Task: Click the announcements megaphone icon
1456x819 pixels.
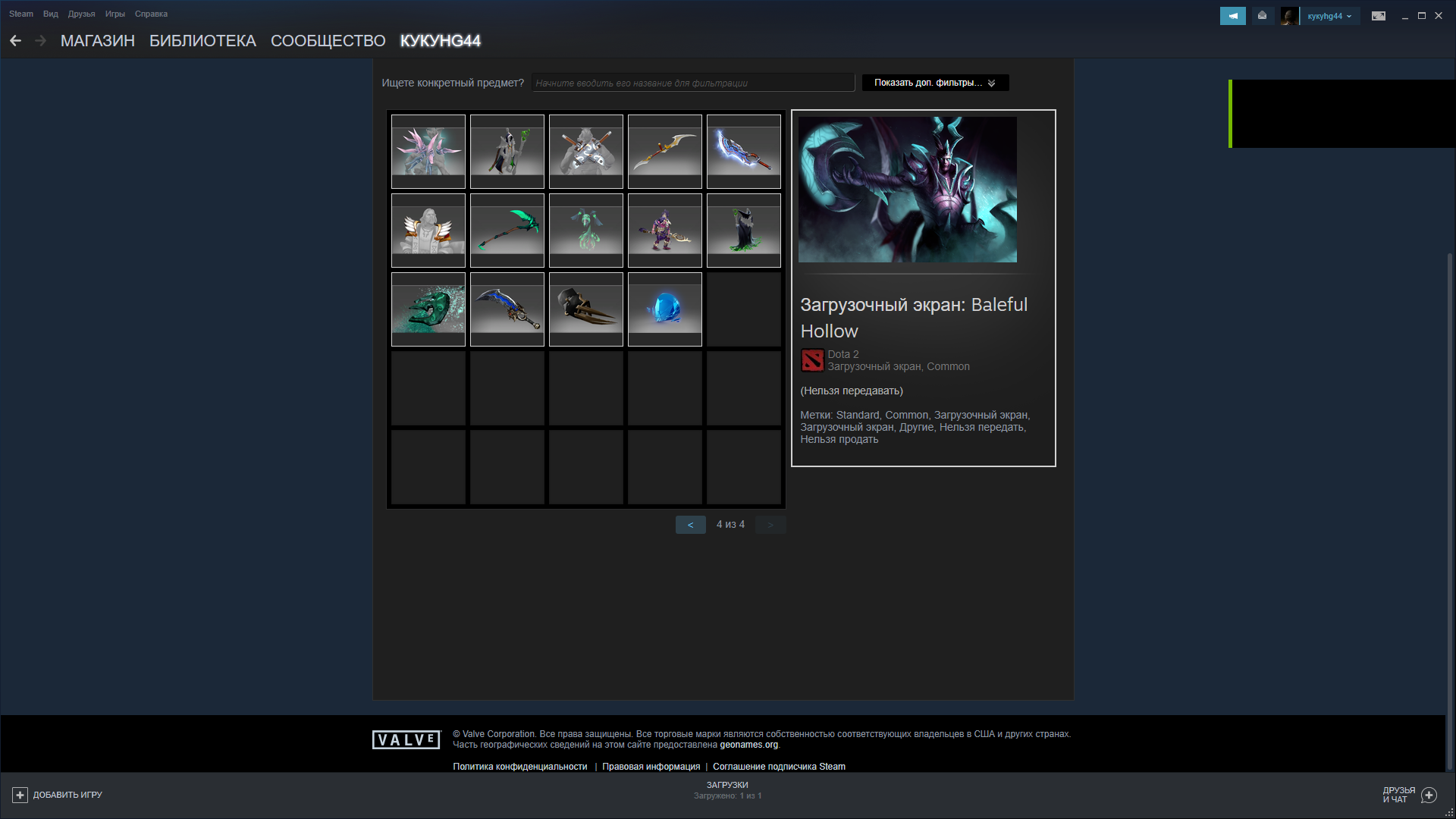Action: (x=1233, y=16)
